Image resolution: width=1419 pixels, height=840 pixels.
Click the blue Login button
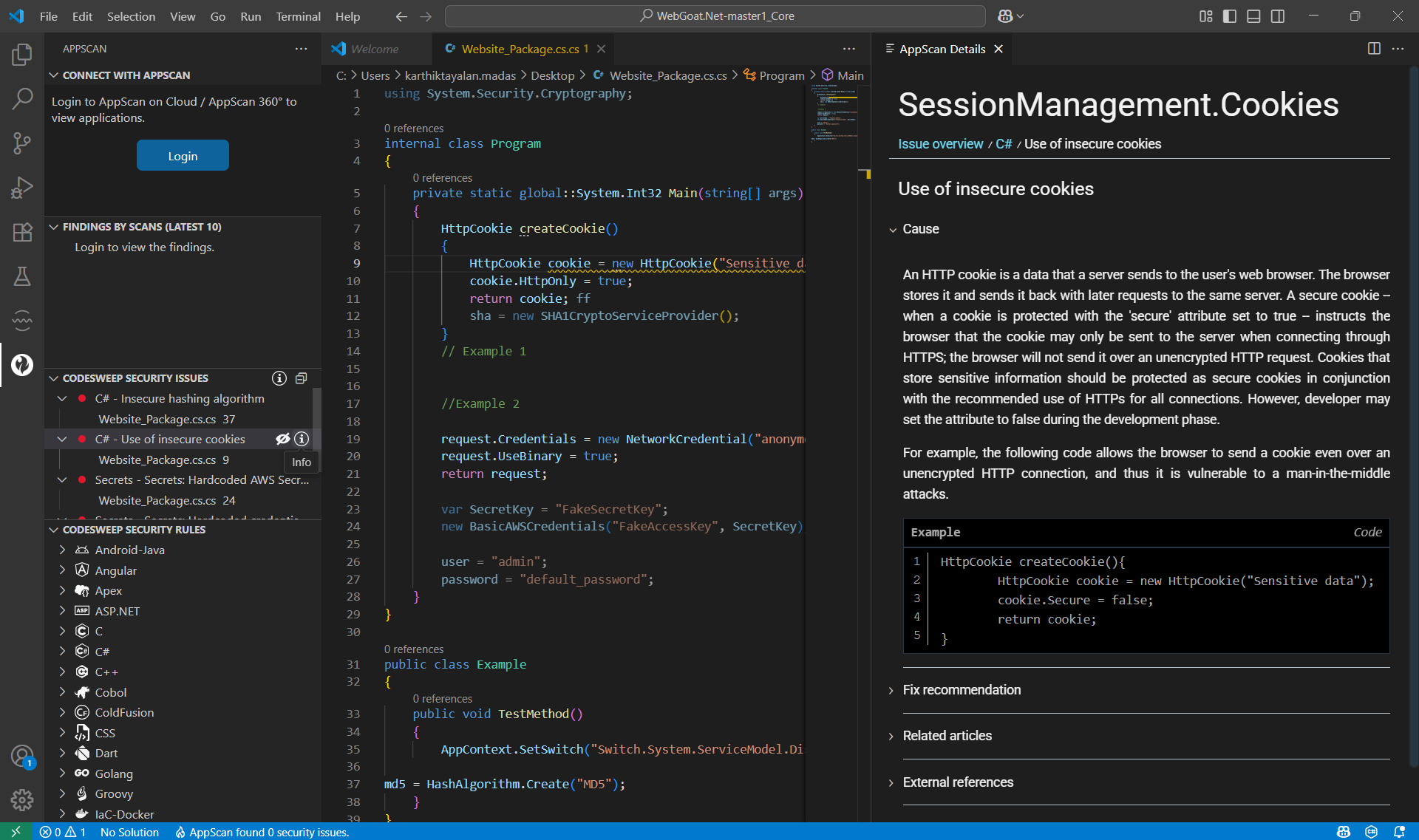[x=183, y=156]
